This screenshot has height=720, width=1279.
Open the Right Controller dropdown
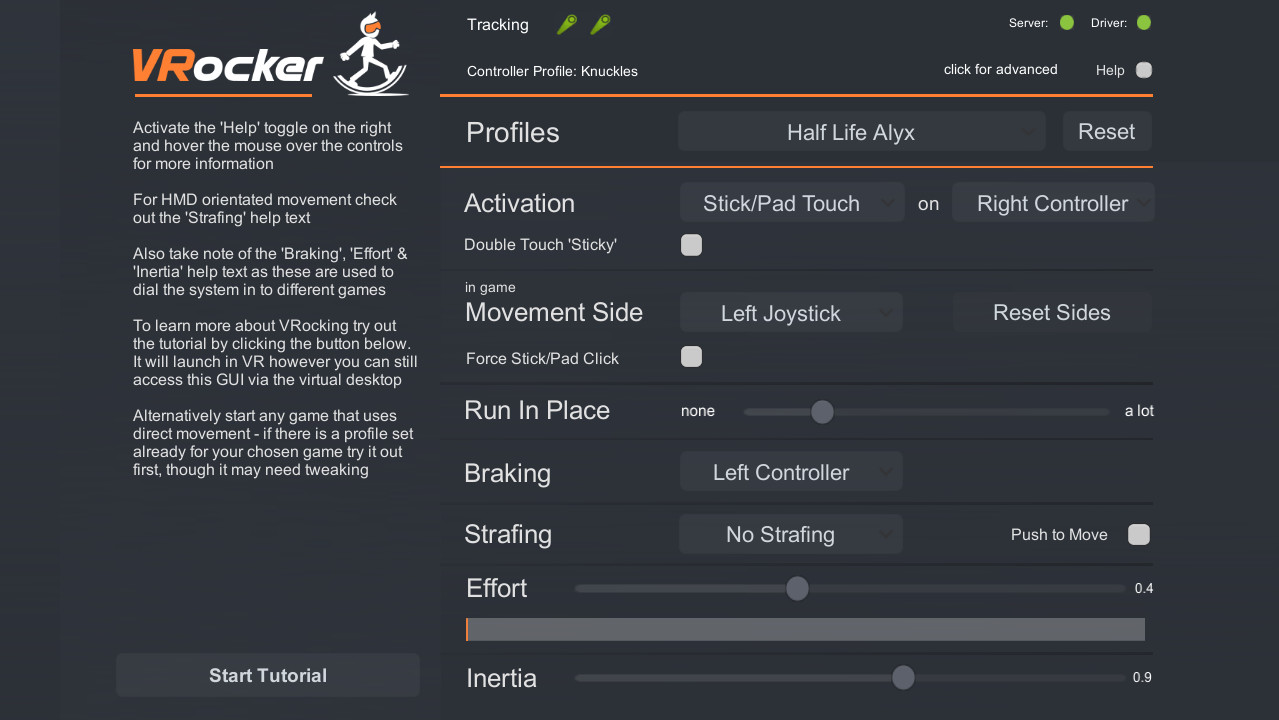coord(1052,203)
